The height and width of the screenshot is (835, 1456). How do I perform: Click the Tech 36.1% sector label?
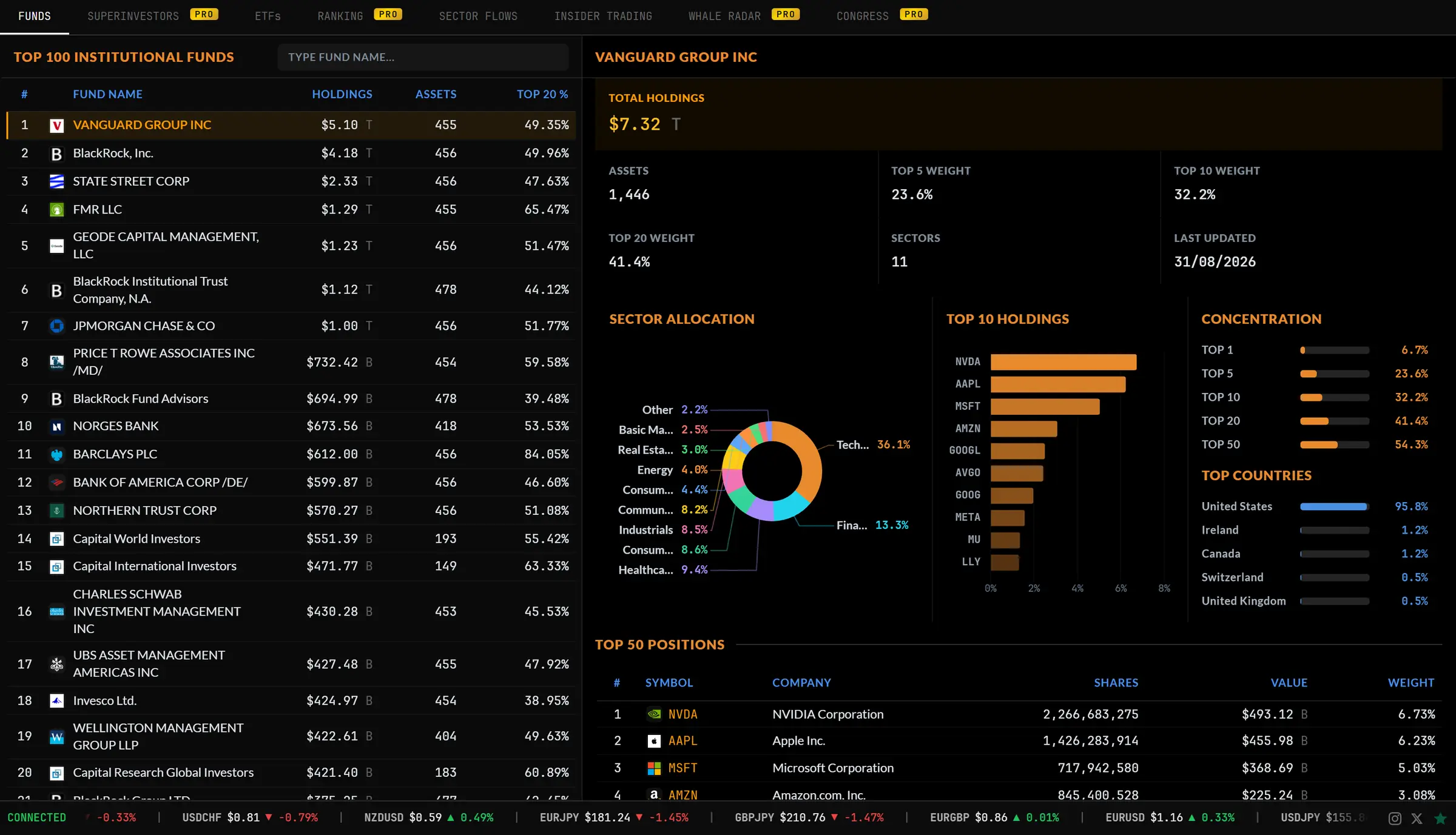[x=873, y=444]
